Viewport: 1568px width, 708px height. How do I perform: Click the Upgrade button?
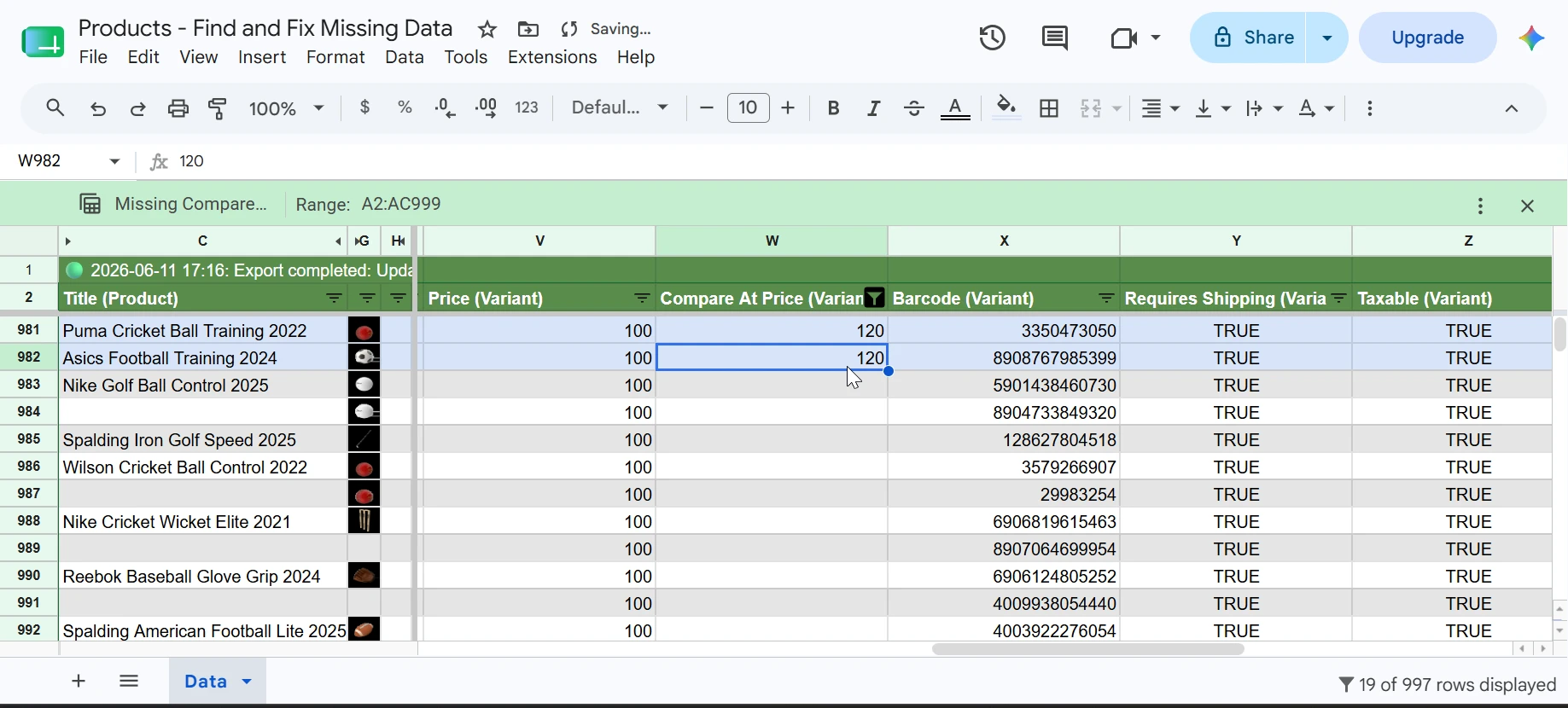[x=1428, y=38]
